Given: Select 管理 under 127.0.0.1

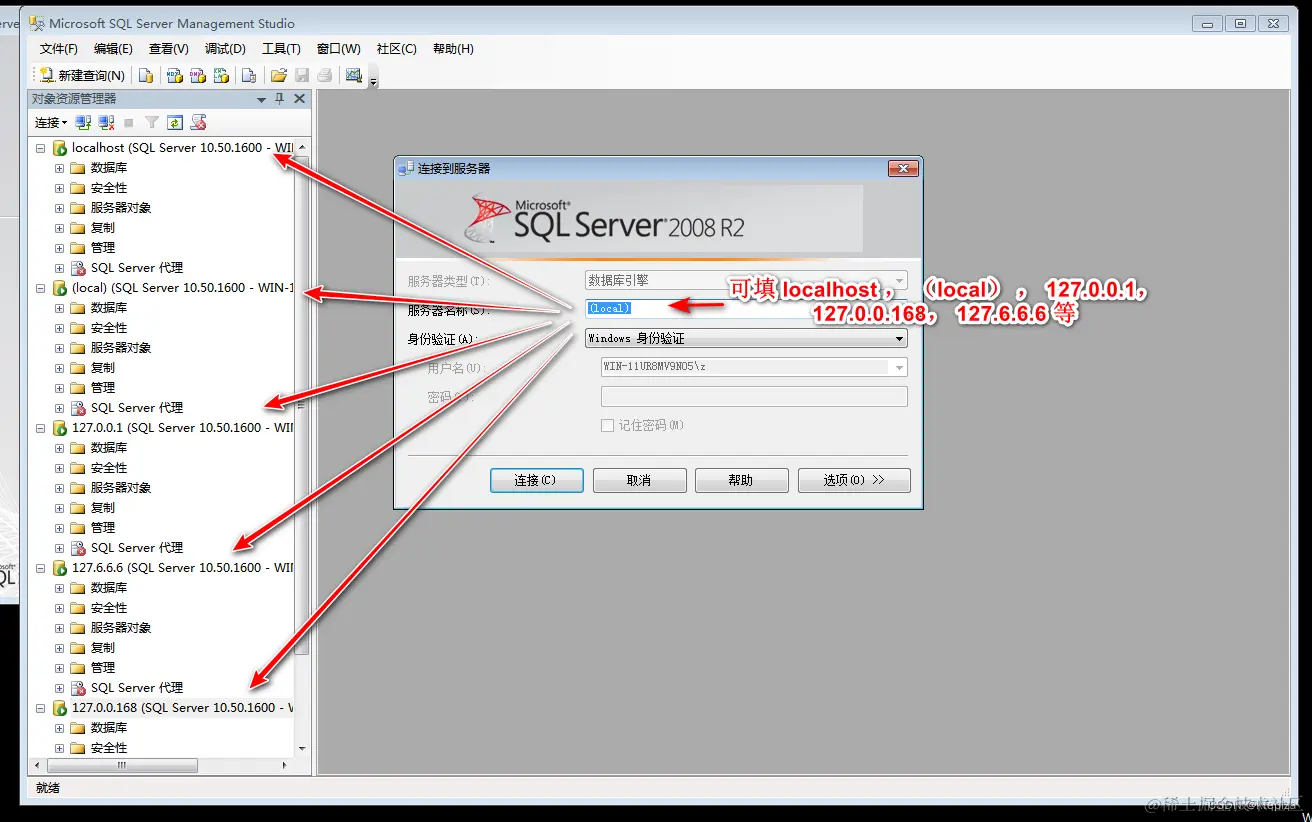Looking at the screenshot, I should 103,527.
